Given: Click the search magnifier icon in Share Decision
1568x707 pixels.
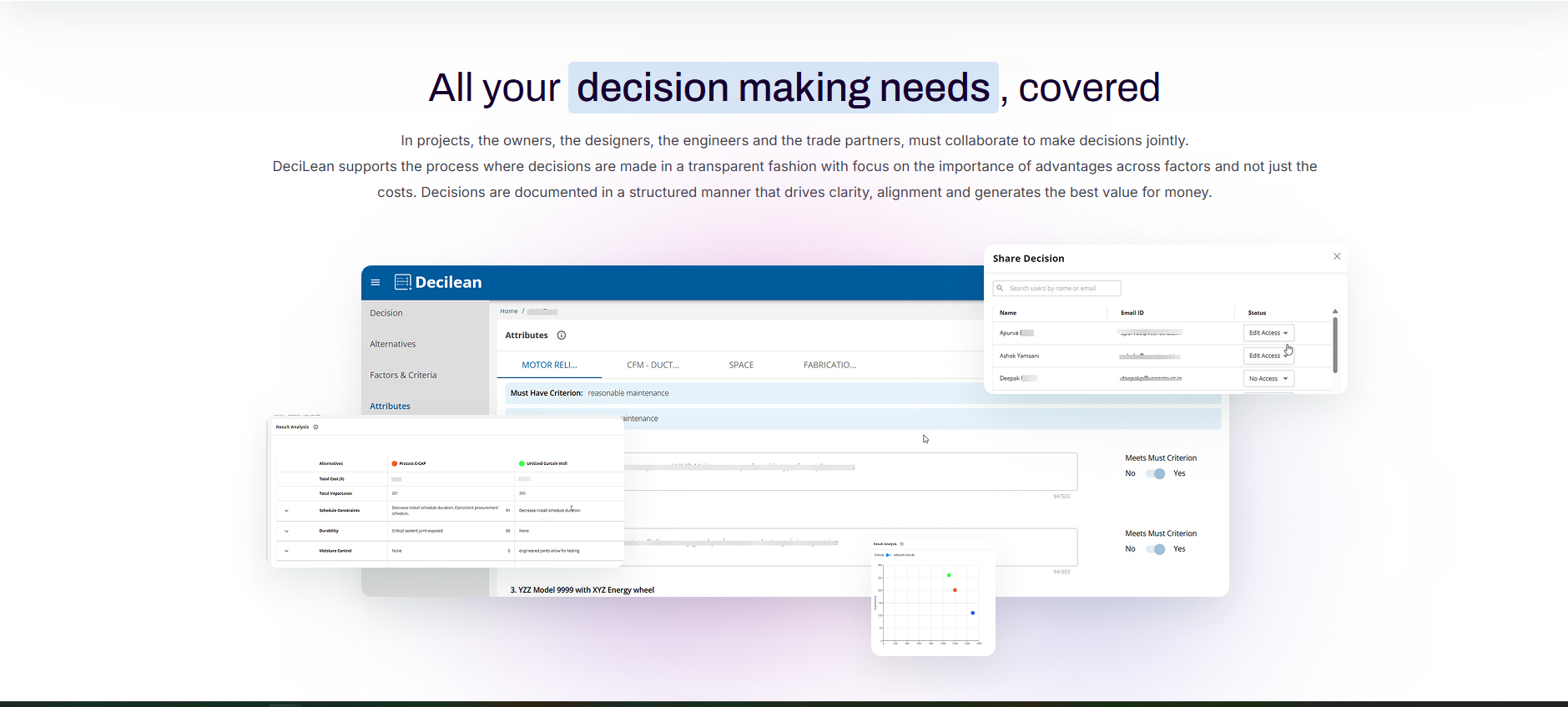Looking at the screenshot, I should coord(1000,288).
